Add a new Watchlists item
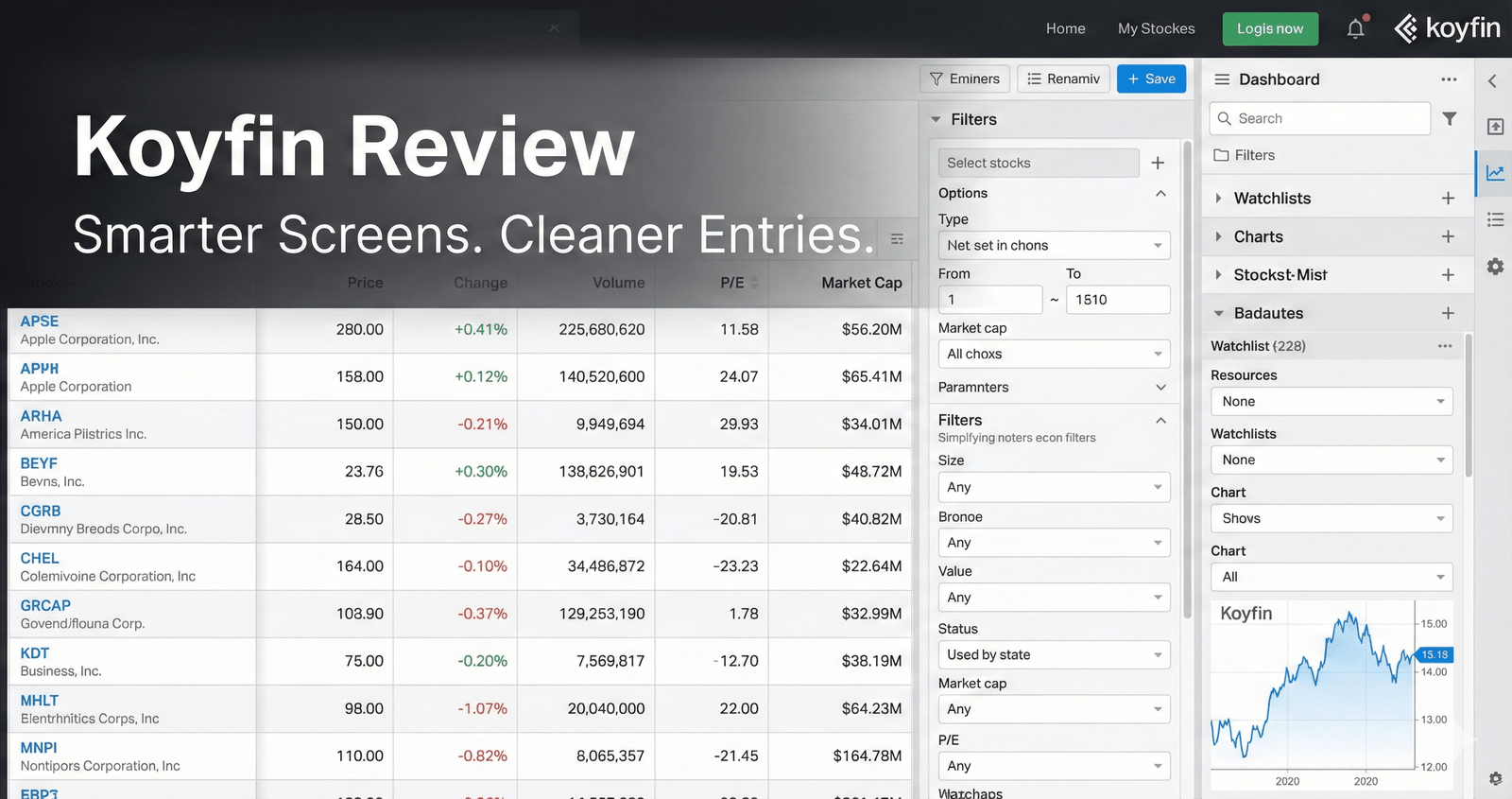Image resolution: width=1512 pixels, height=799 pixels. pyautogui.click(x=1448, y=198)
